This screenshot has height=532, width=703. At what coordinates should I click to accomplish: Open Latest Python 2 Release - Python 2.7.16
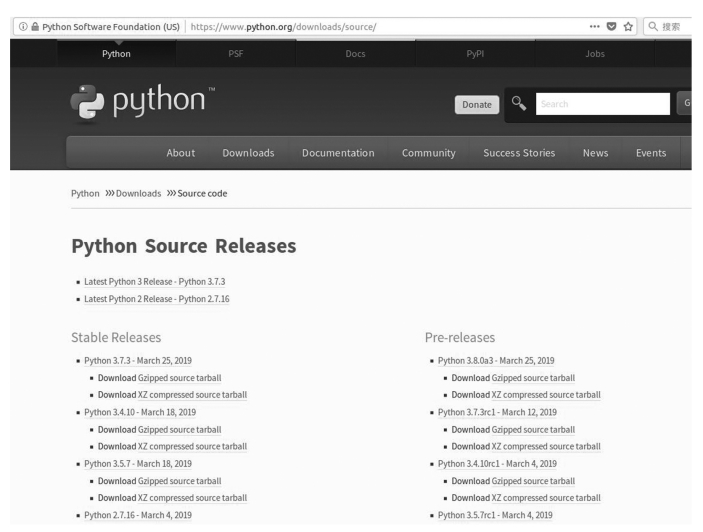pos(157,299)
